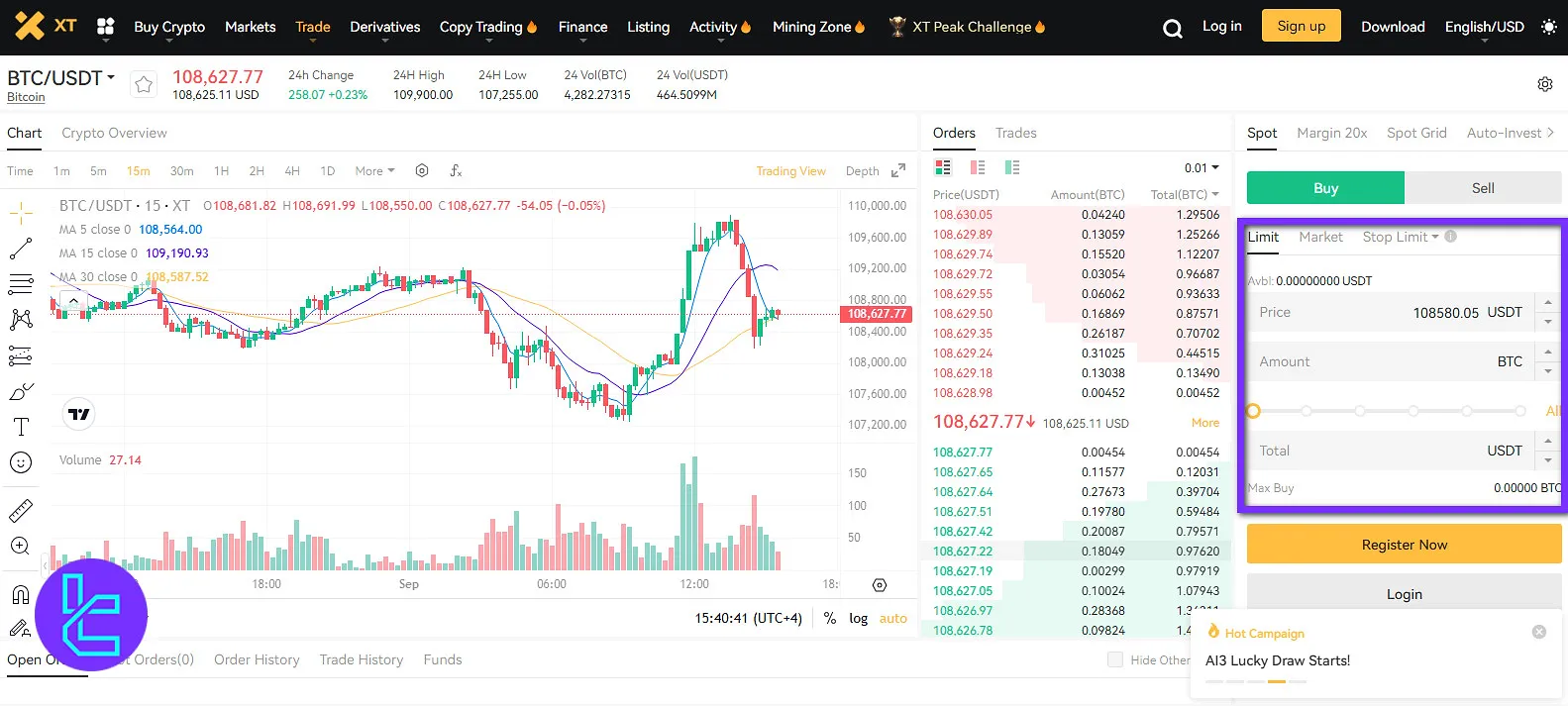Select the Buy side toggle

click(1325, 188)
